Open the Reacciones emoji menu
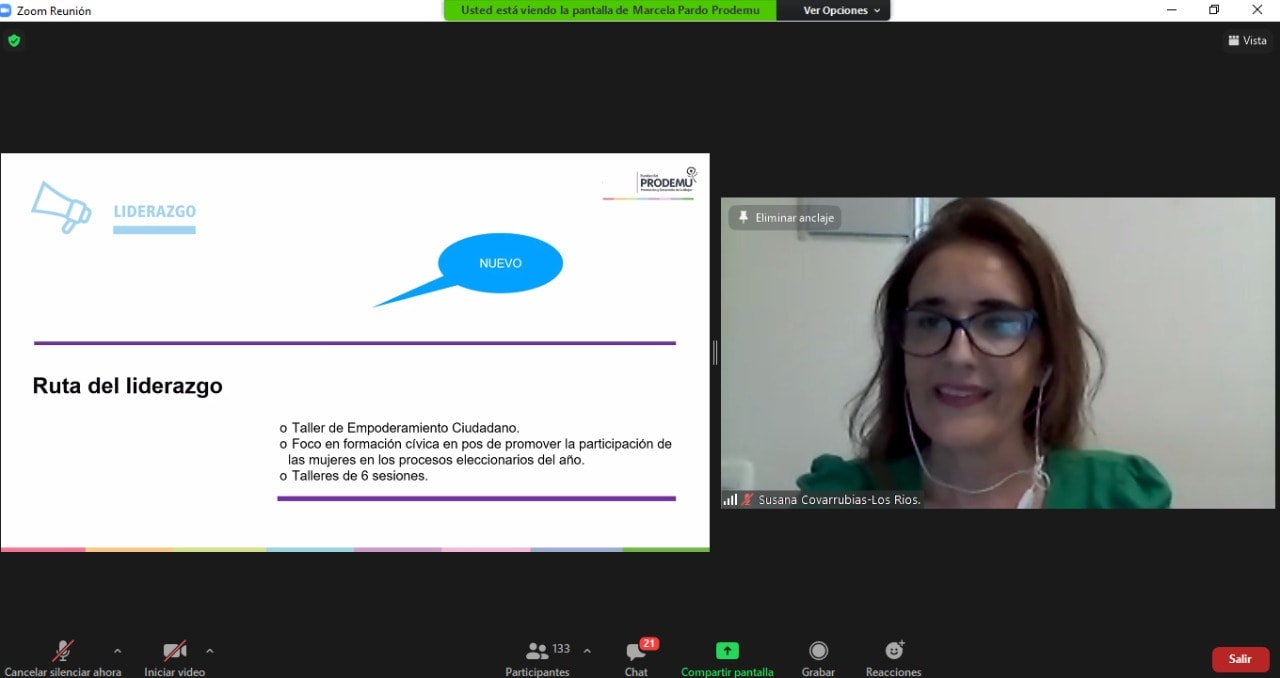Screen dimensions: 1280x678 (x=893, y=652)
